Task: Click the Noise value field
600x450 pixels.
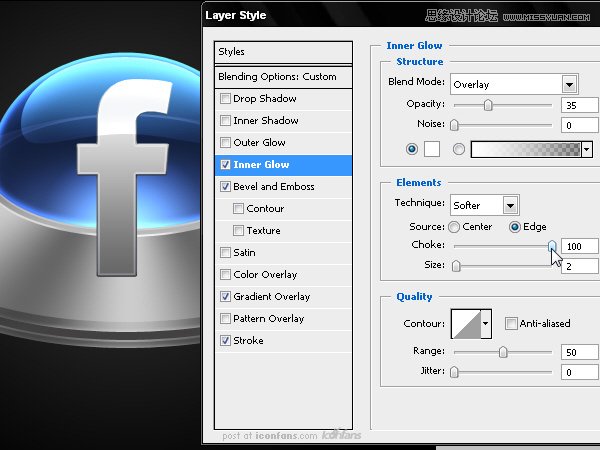Action: pos(580,125)
